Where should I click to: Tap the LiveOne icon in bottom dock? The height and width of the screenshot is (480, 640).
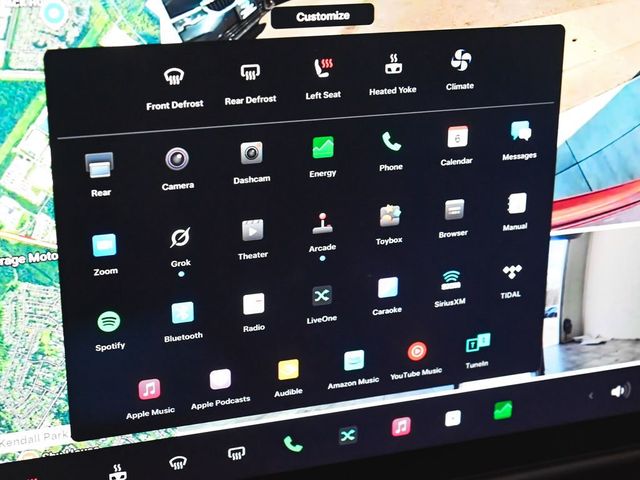pos(348,436)
